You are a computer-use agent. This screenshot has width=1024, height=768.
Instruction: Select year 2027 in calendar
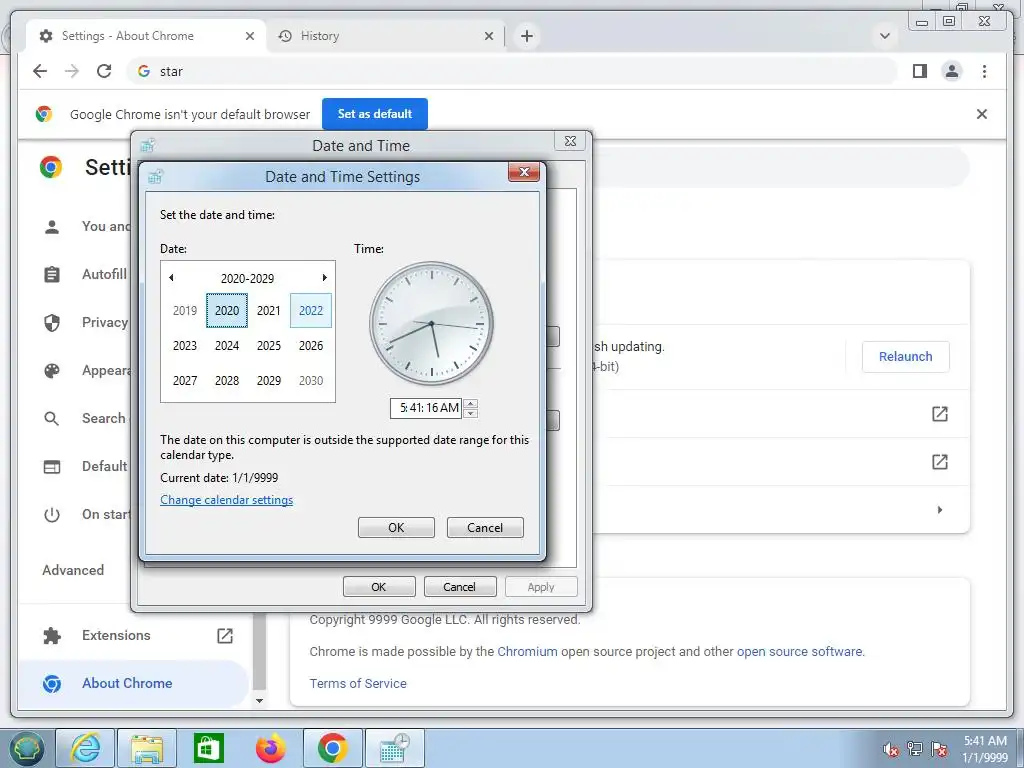pos(185,381)
